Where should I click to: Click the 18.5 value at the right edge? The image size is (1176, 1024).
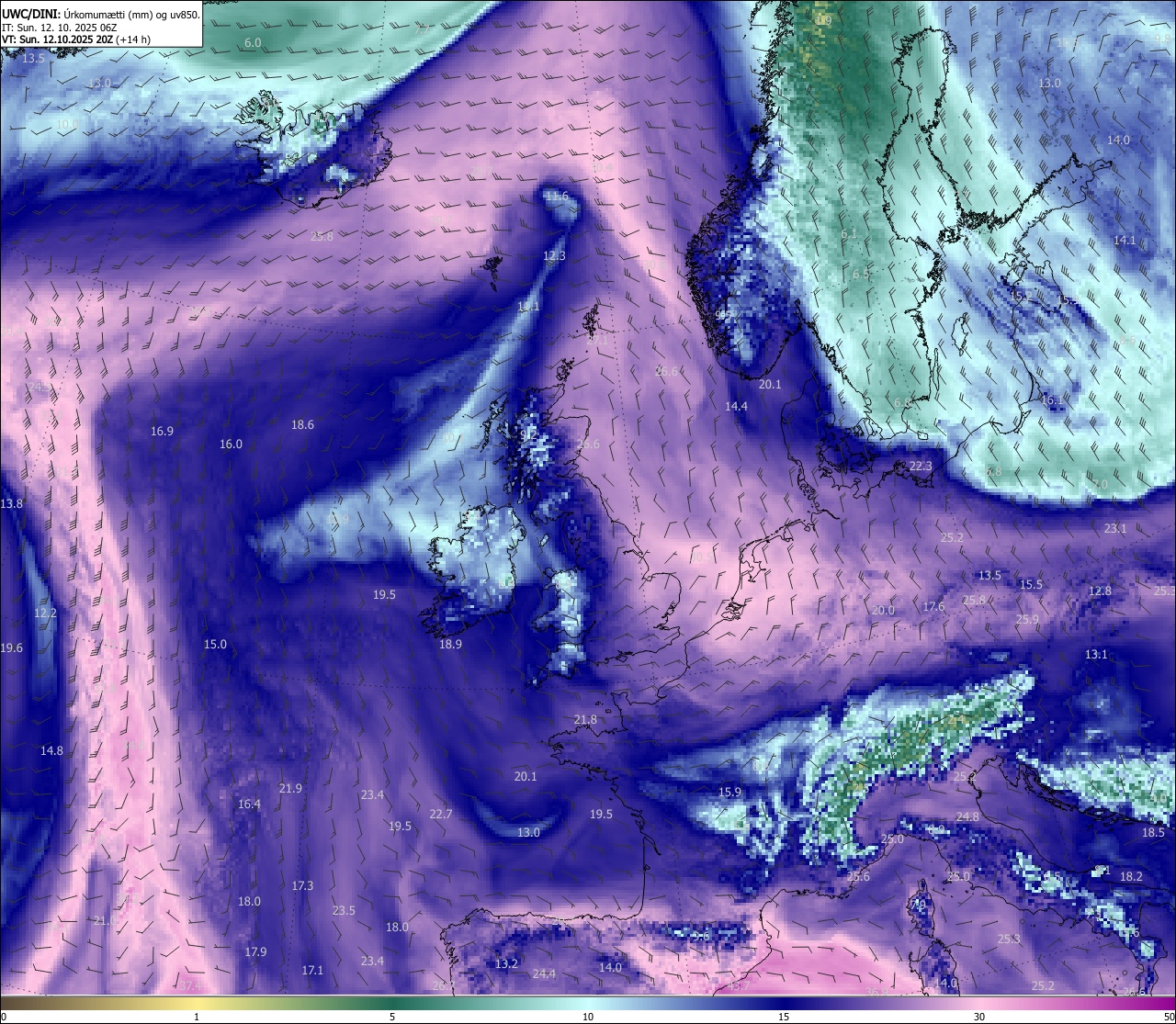1153,832
